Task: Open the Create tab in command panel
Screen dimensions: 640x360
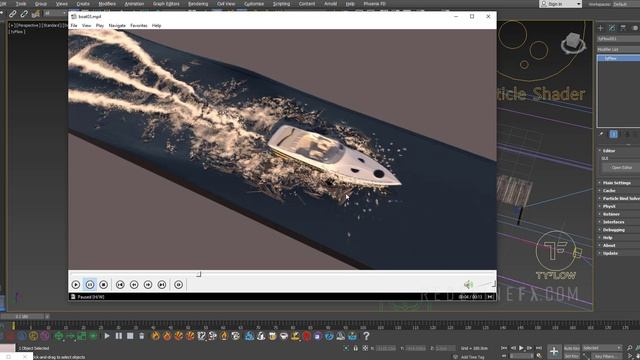Action: (600, 28)
